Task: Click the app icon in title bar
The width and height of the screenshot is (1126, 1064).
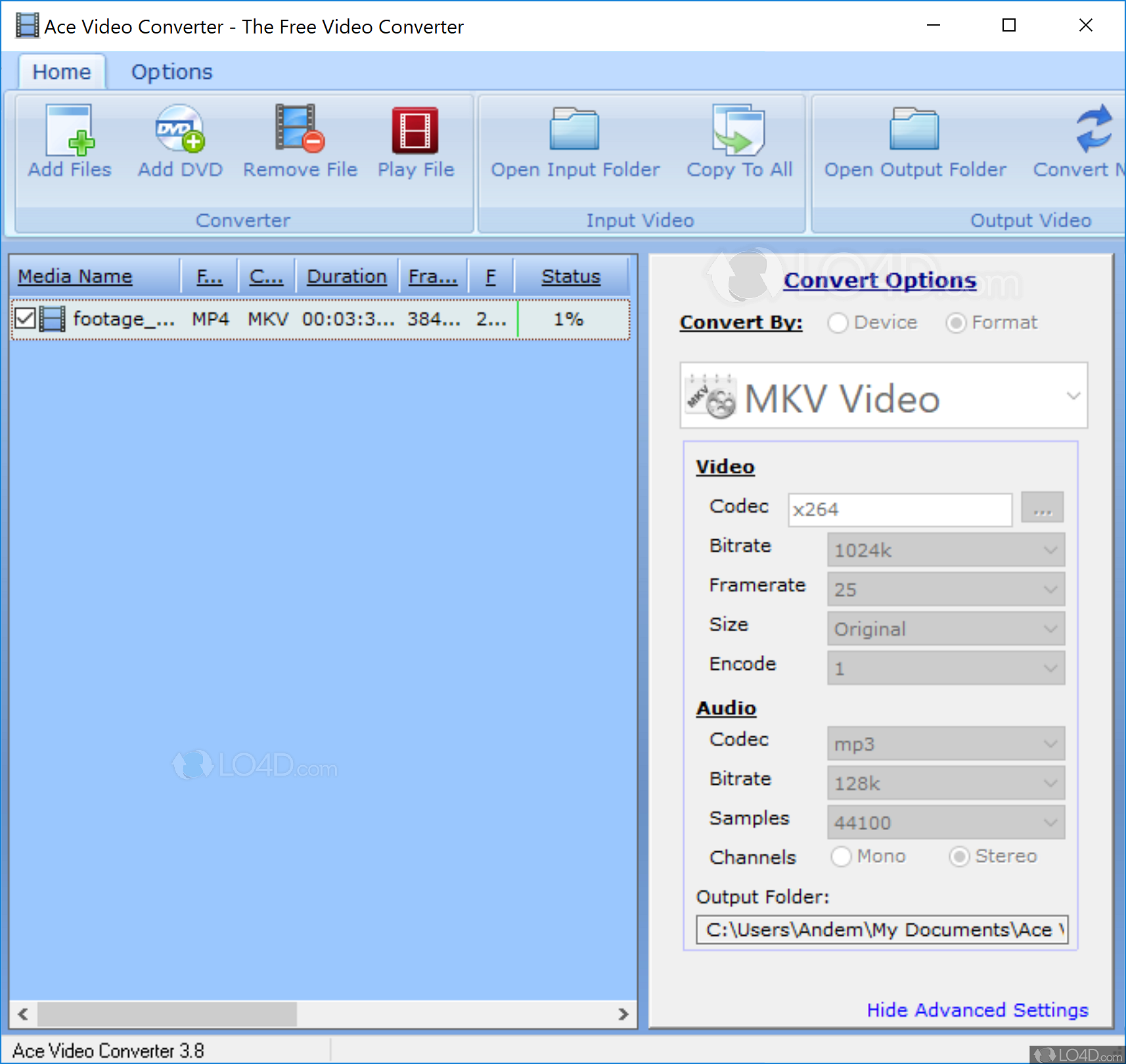Action: click(27, 26)
